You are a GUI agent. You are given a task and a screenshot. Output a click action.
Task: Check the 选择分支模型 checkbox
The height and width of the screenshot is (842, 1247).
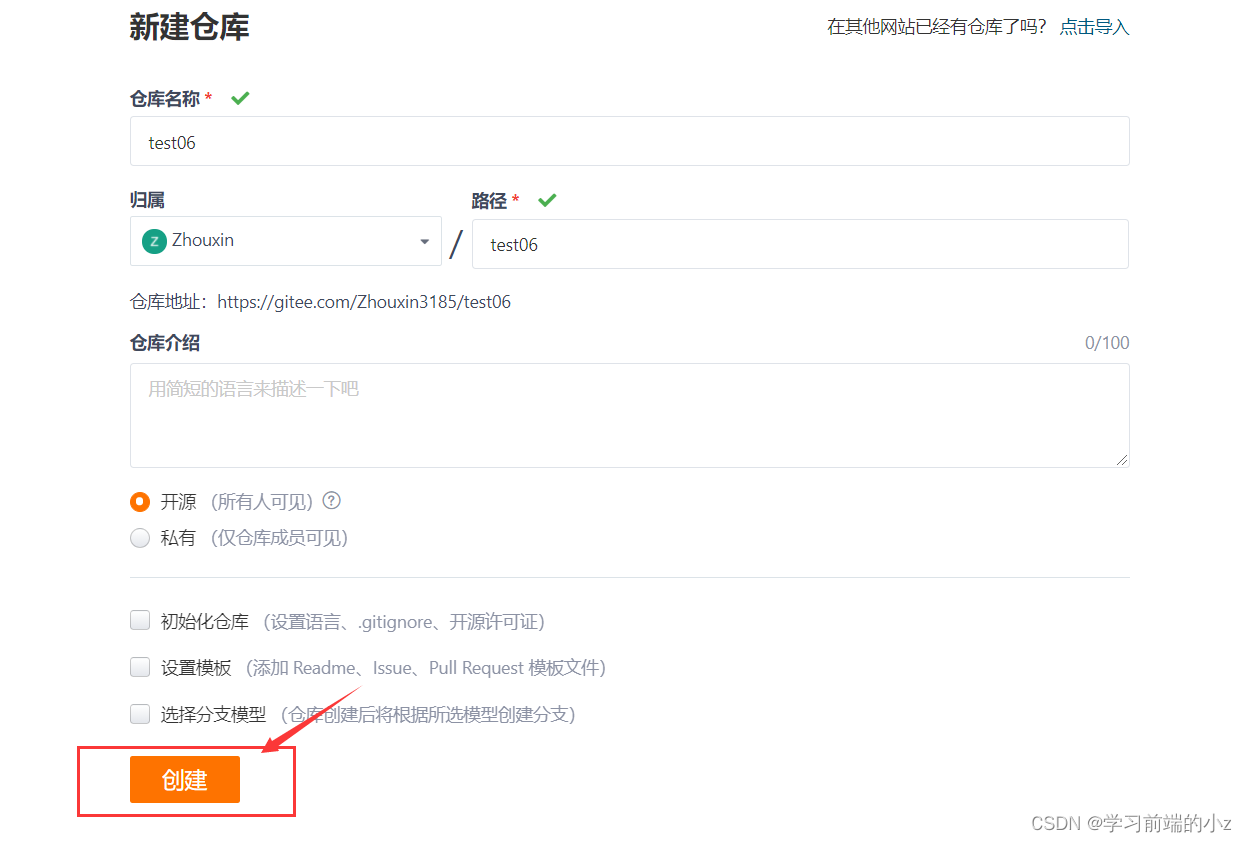pyautogui.click(x=140, y=714)
